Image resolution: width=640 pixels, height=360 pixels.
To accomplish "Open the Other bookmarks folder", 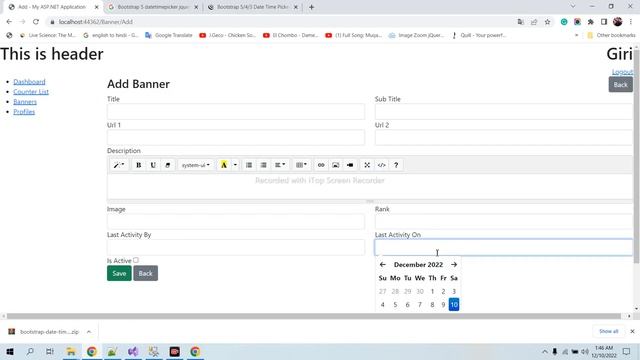I will 611,36.
